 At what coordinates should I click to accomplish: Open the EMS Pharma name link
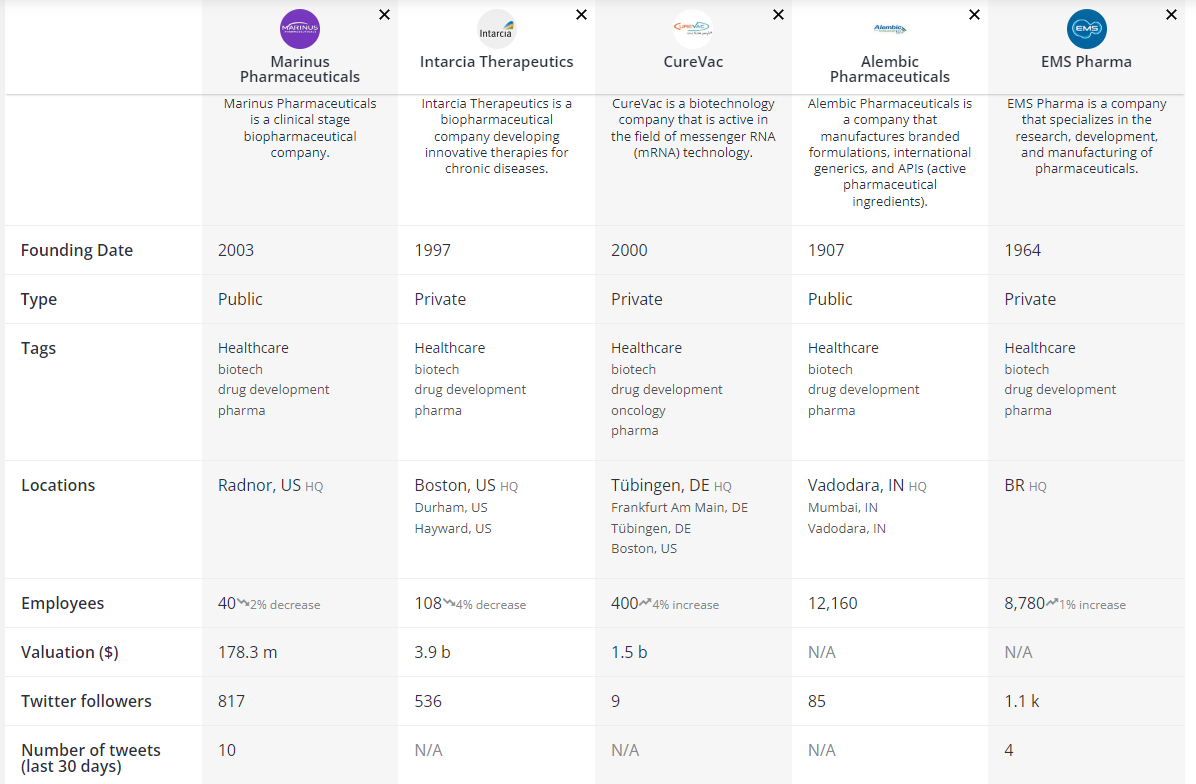[x=1086, y=62]
